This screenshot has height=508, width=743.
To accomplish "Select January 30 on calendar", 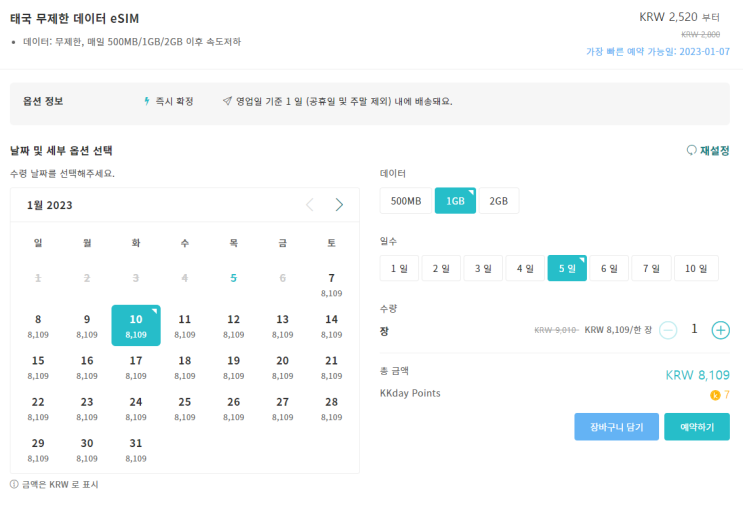I will point(87,449).
